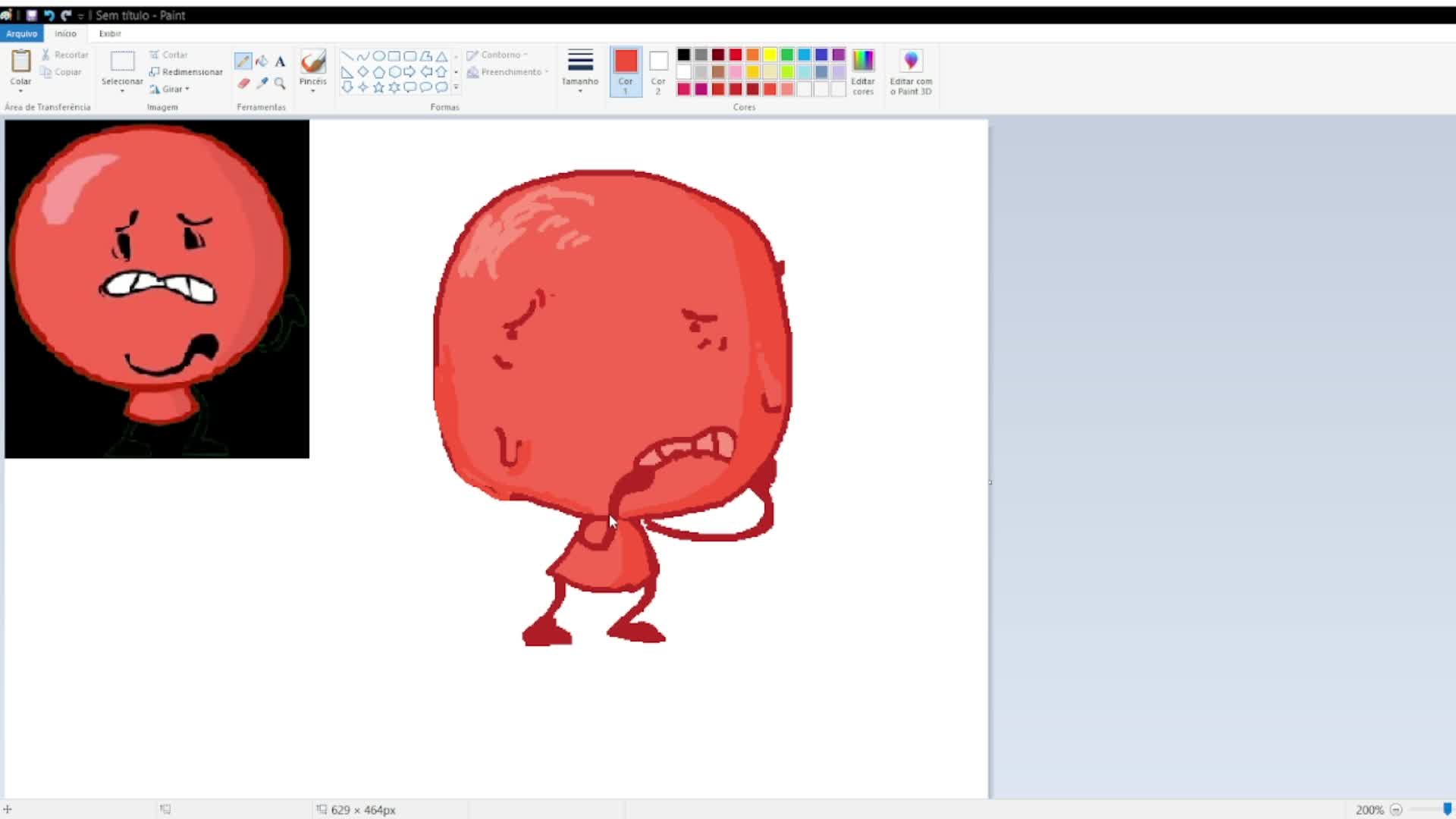
Task: Open Editar cores color editor
Action: 863,72
